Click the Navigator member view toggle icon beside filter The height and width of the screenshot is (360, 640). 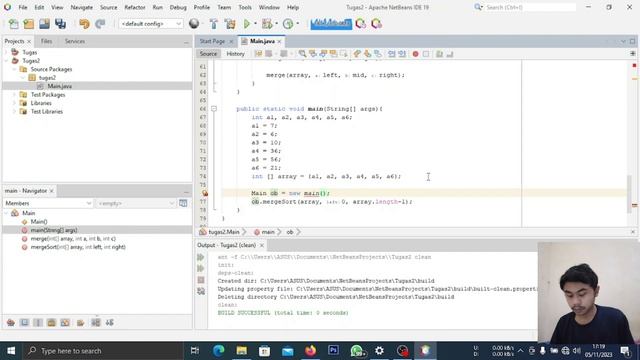183,203
